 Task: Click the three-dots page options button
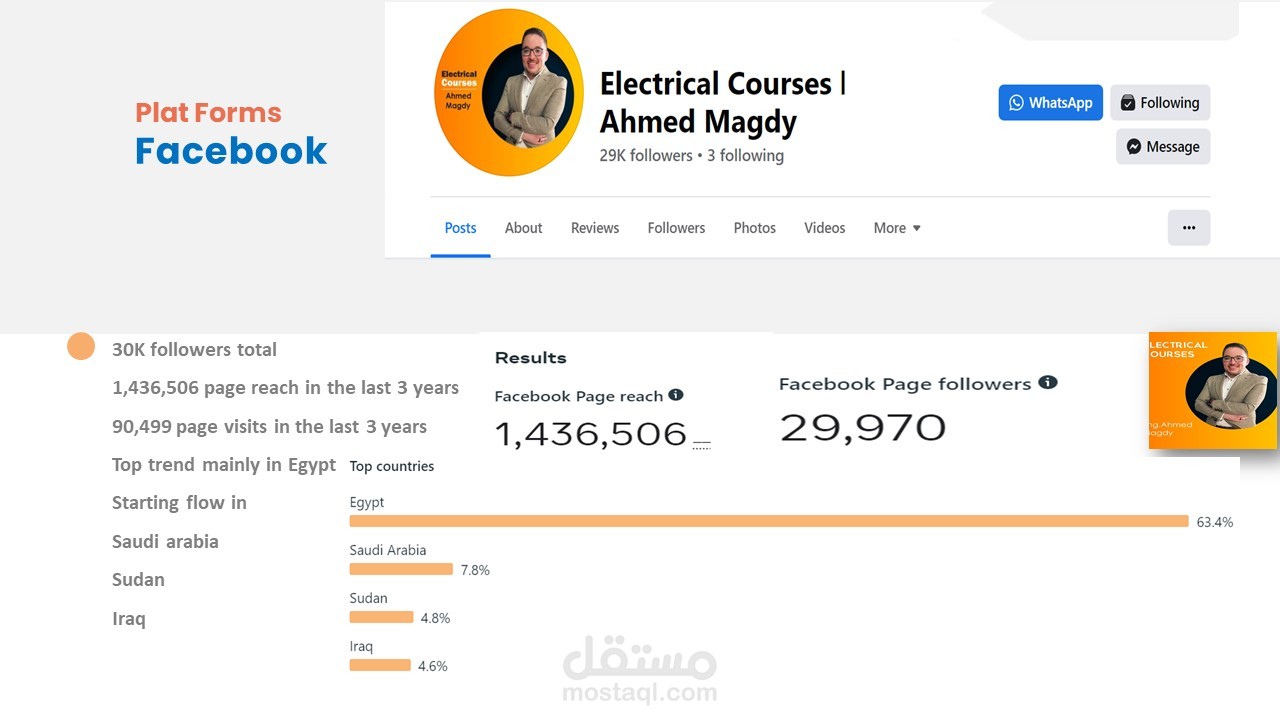tap(1189, 228)
